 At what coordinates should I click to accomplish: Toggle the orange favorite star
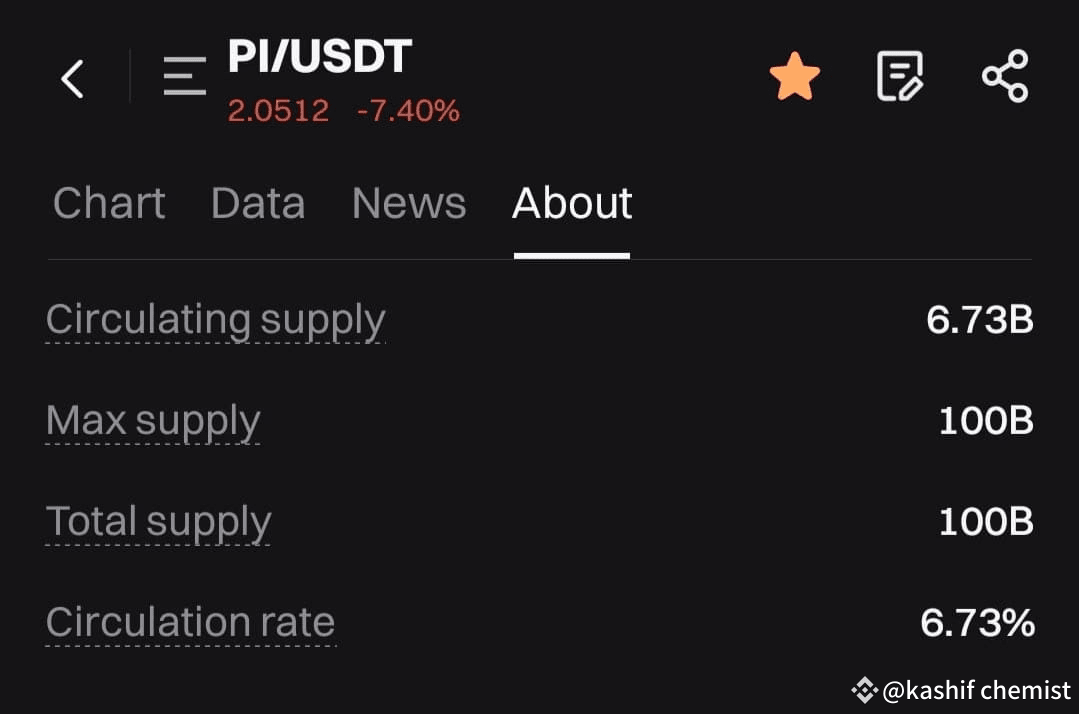[x=795, y=76]
